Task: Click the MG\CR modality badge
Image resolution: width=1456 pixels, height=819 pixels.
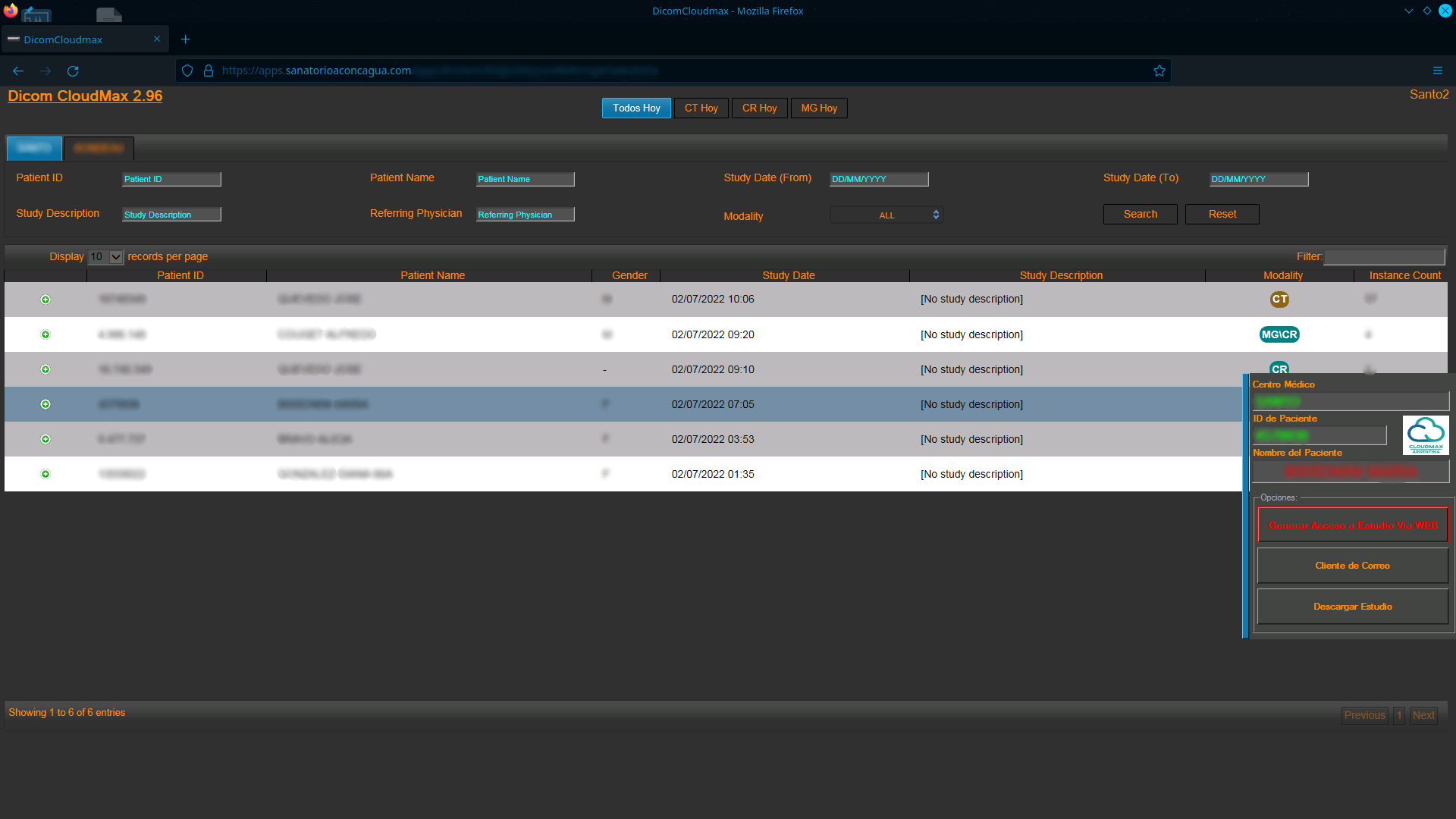Action: pyautogui.click(x=1279, y=334)
